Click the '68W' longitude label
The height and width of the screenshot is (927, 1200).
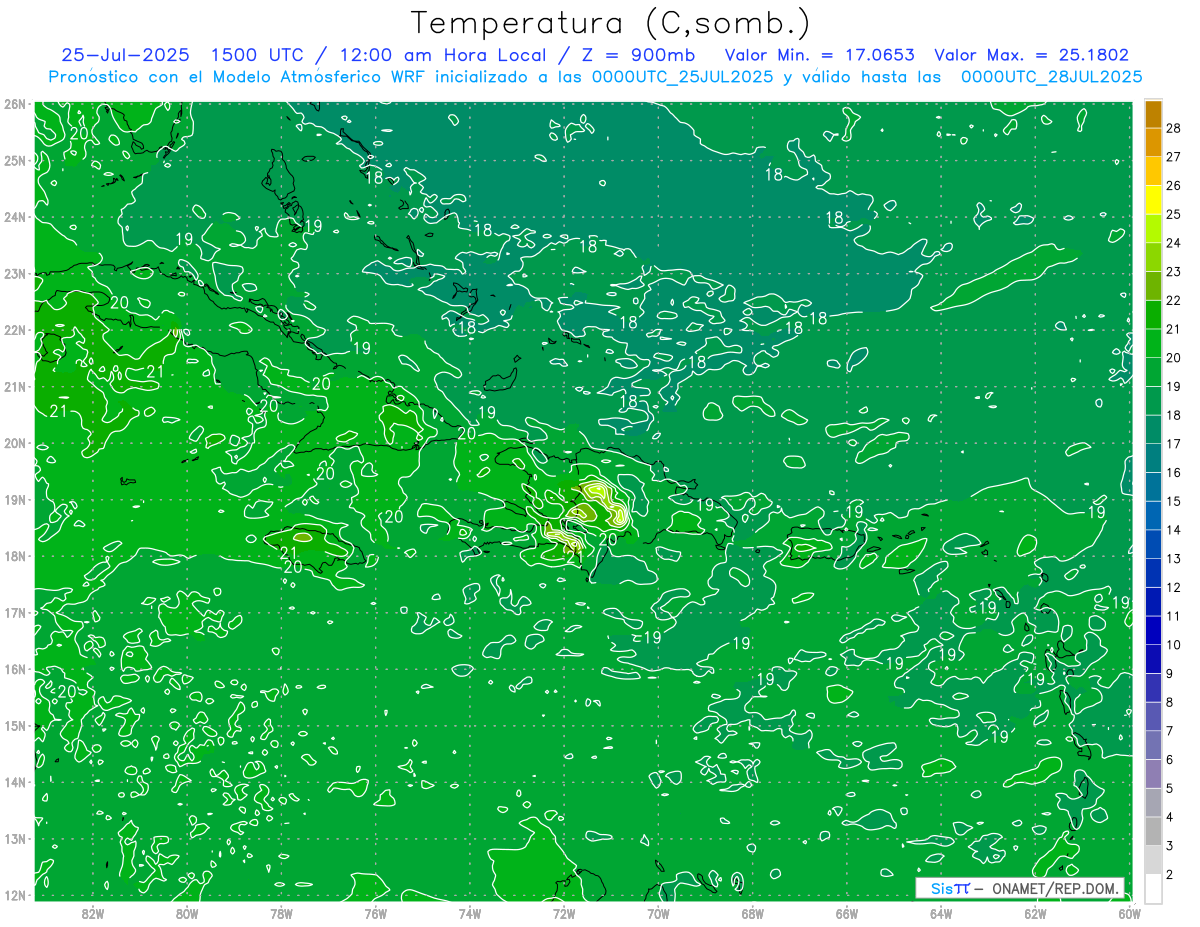pos(753,913)
